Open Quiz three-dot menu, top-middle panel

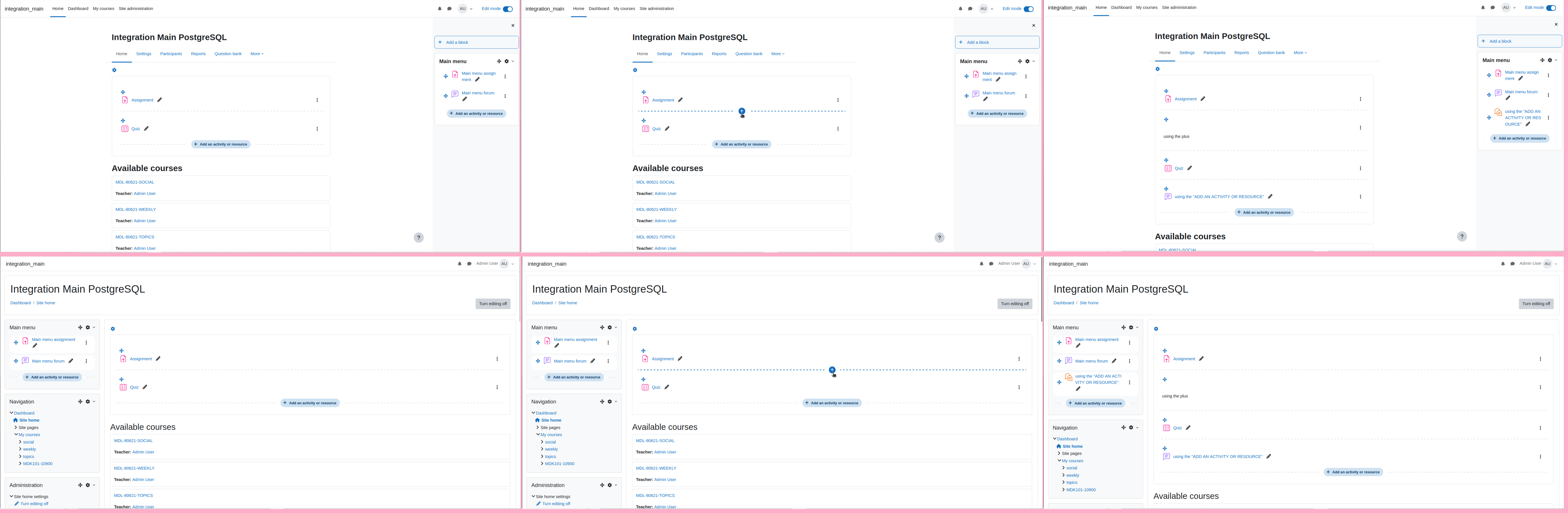coord(838,129)
